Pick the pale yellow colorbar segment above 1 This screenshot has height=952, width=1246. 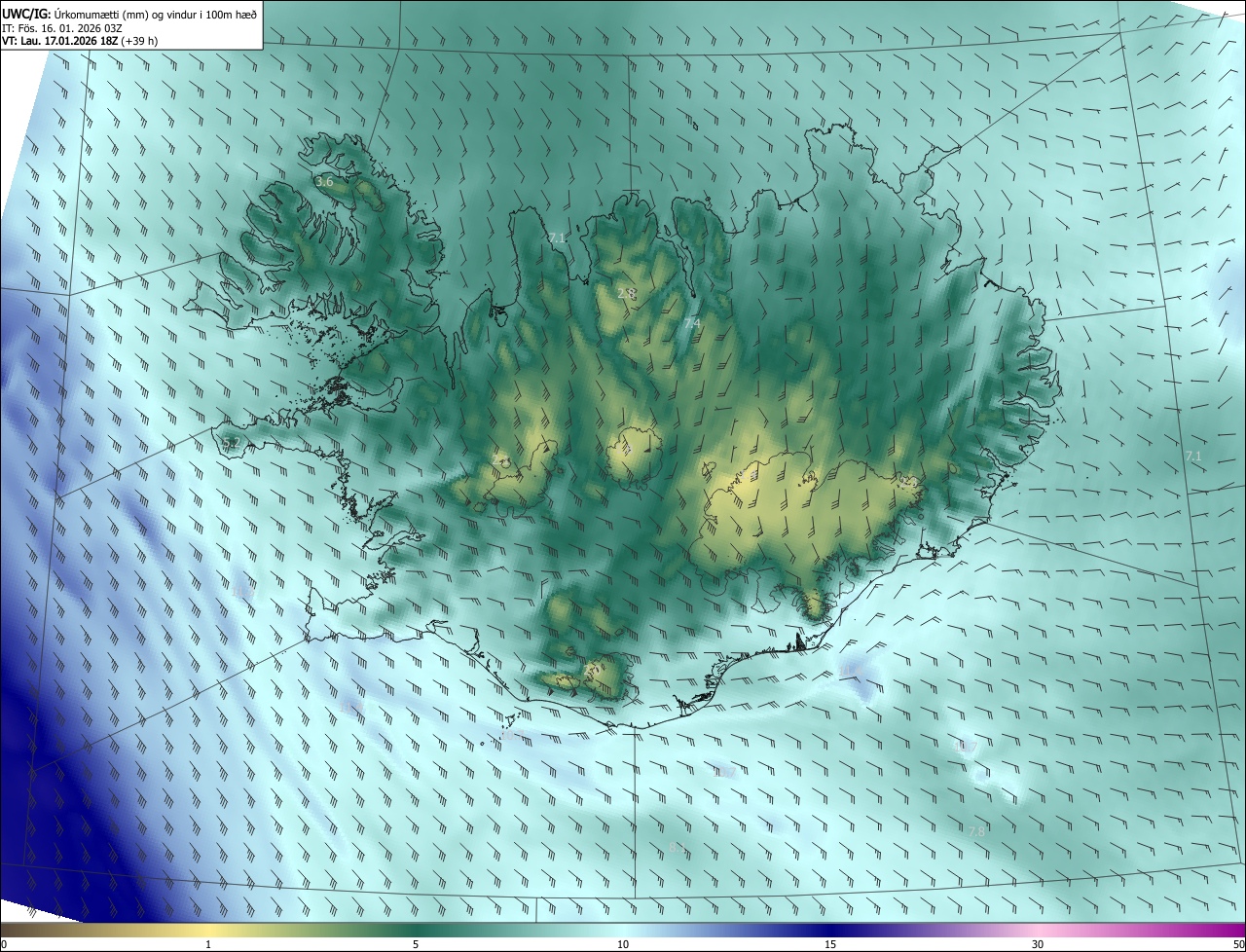pyautogui.click(x=208, y=931)
